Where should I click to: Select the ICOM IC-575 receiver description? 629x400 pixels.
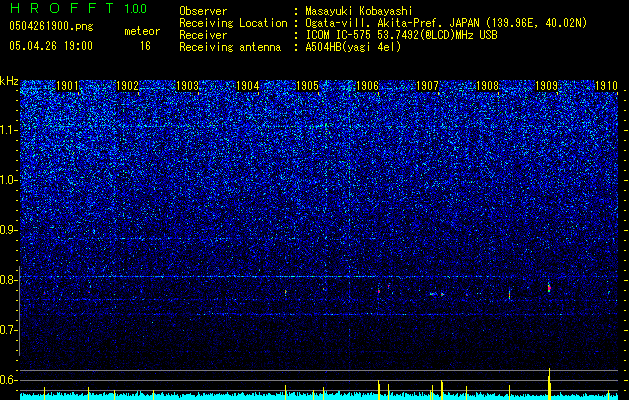[401, 35]
